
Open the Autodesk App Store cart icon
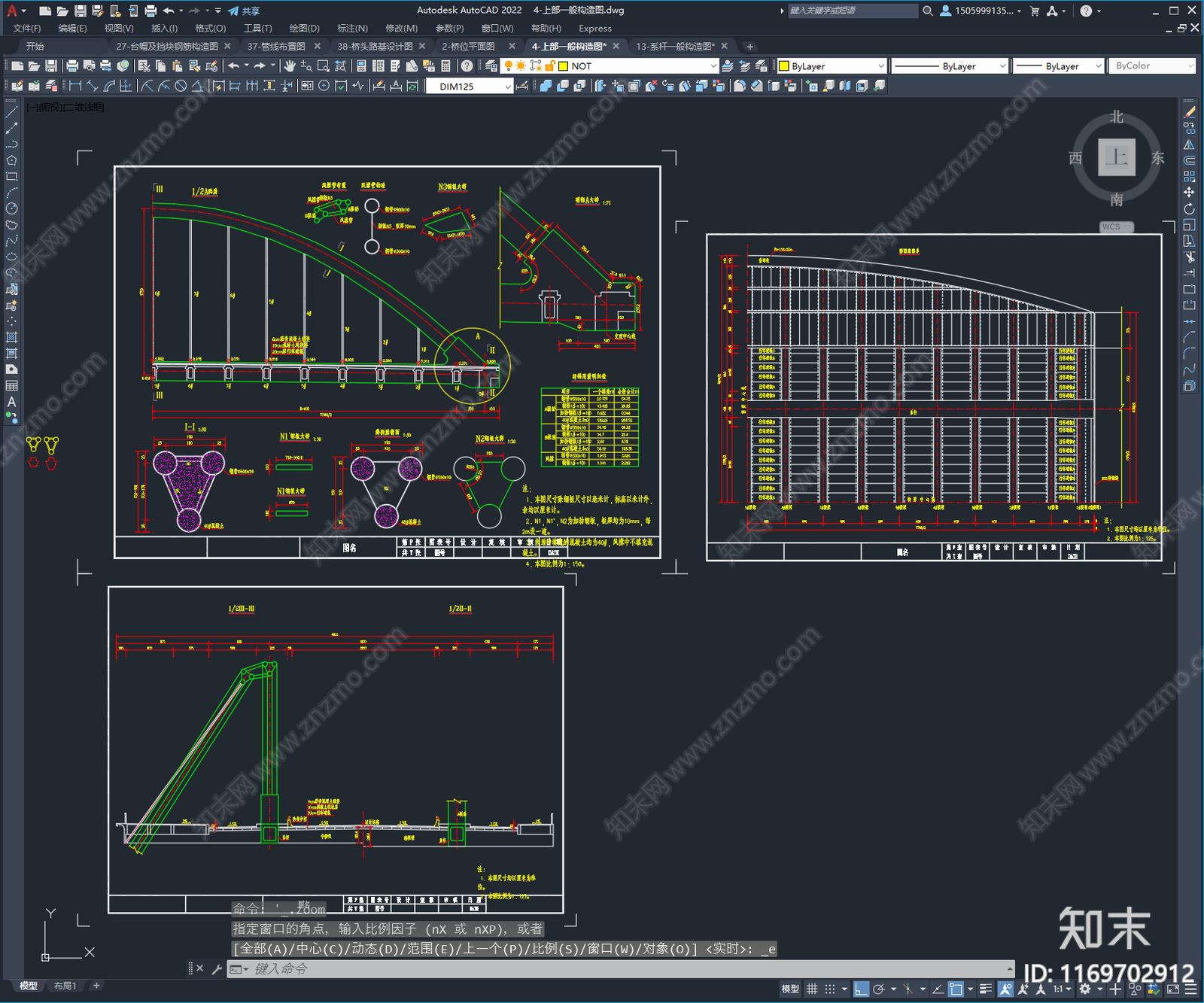1035,11
